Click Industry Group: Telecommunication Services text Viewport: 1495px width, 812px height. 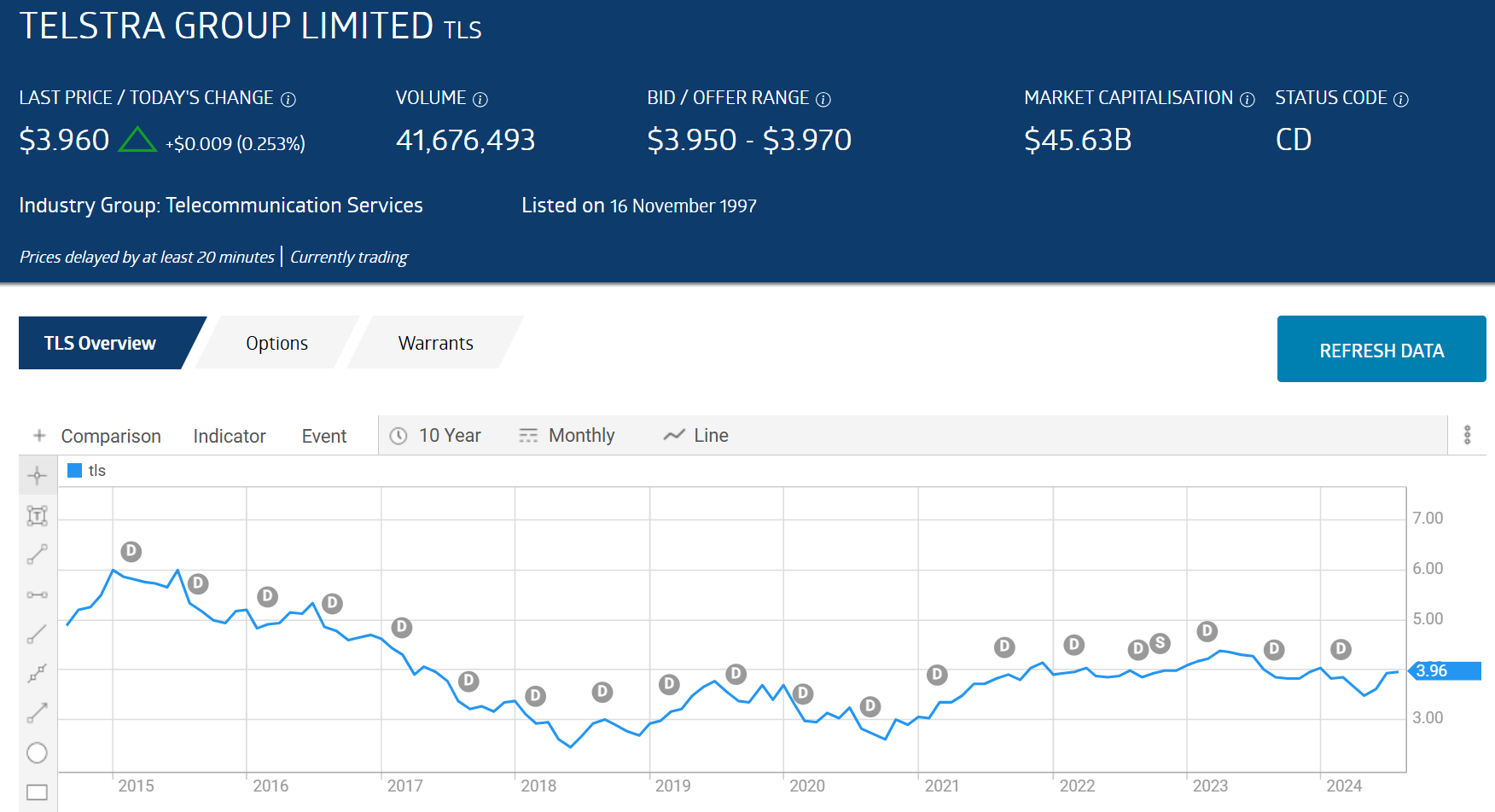221,206
